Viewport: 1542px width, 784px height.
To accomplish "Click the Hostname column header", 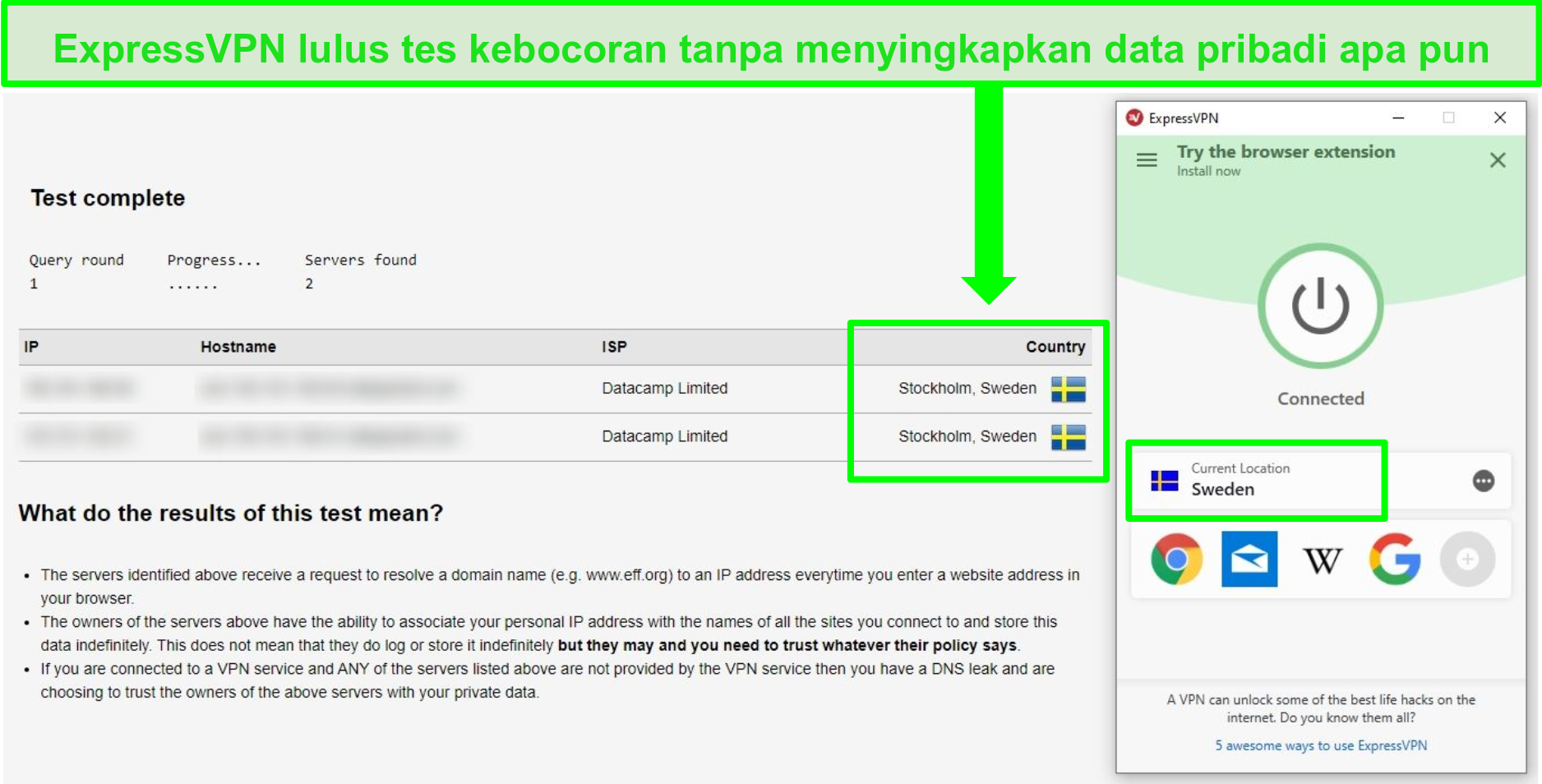I will (x=238, y=347).
